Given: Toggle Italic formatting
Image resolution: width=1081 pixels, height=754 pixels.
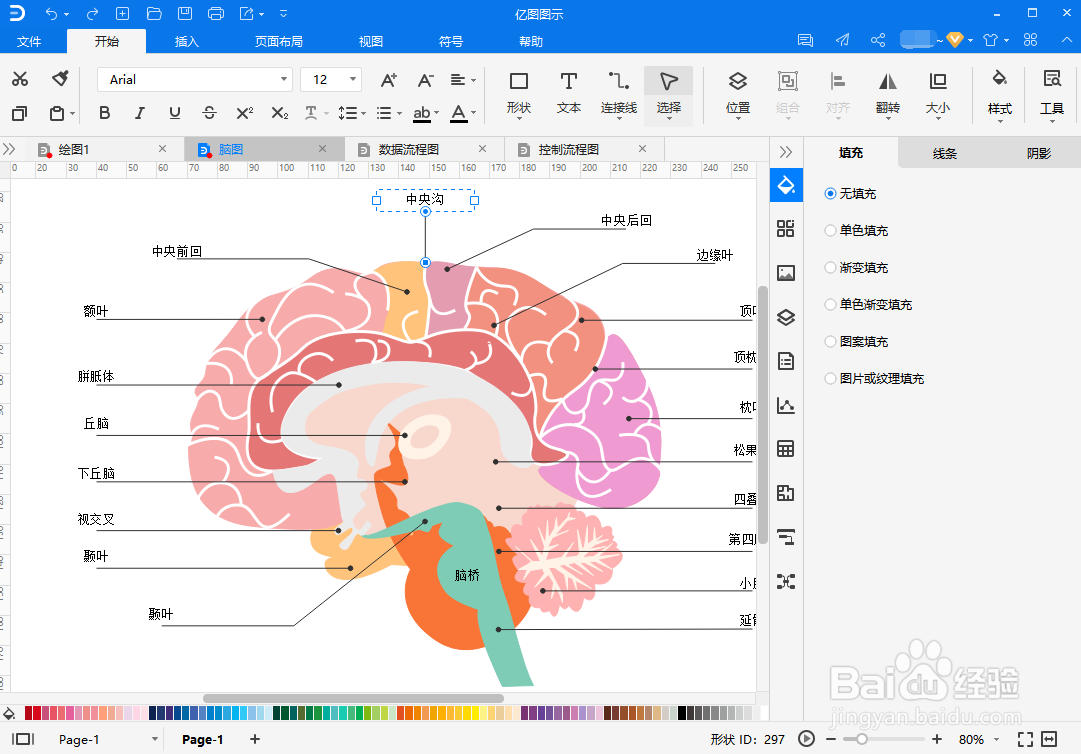Looking at the screenshot, I should click(x=140, y=113).
